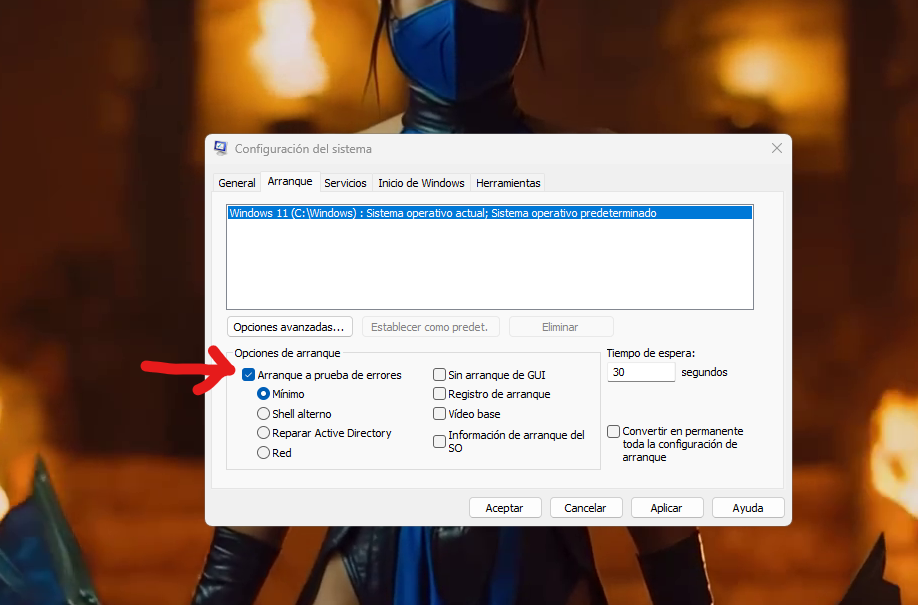Select the Herramientas tab
The image size is (918, 605).
pyautogui.click(x=508, y=183)
